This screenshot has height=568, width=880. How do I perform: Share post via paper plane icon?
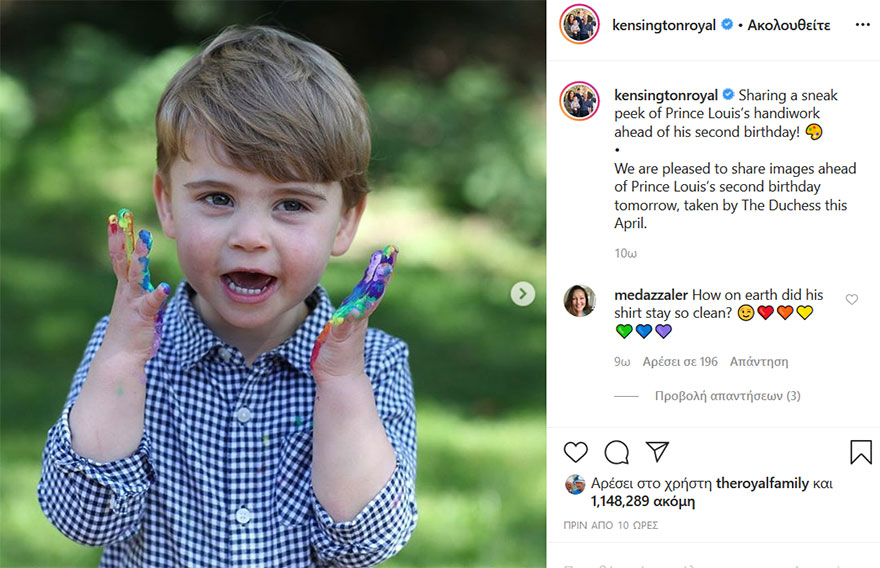[657, 452]
